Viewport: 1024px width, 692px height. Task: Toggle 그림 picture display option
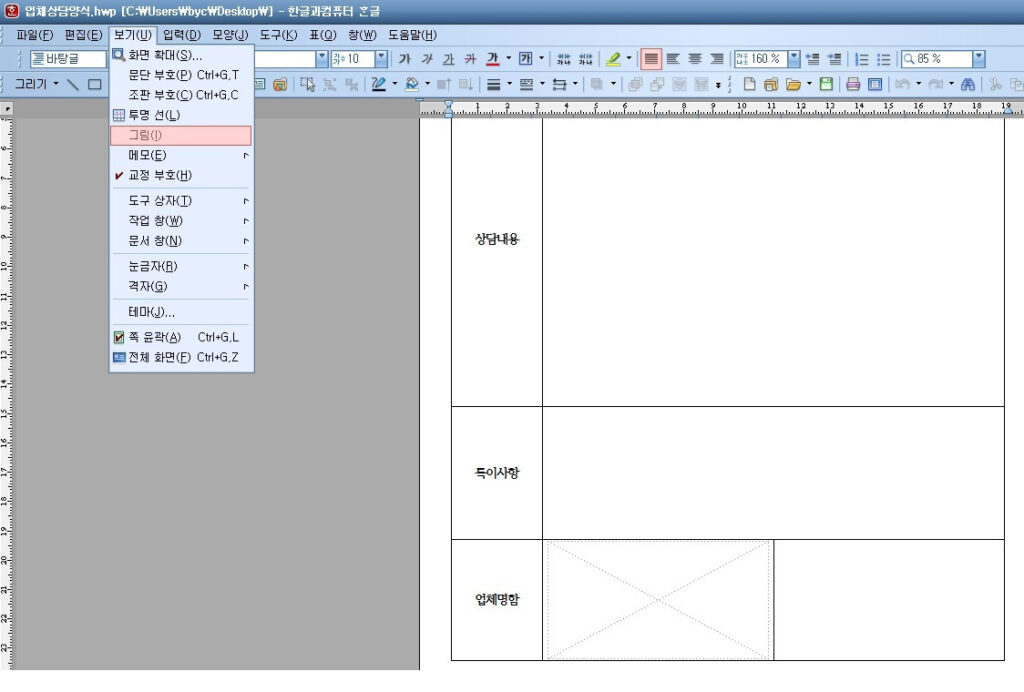coord(181,135)
